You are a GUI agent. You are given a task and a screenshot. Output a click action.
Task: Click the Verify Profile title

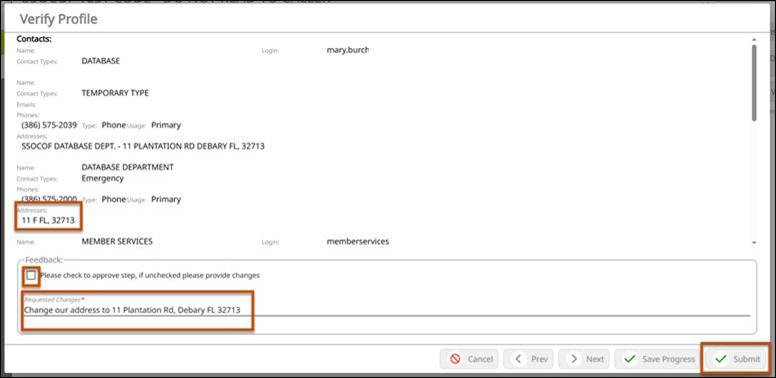tap(58, 19)
